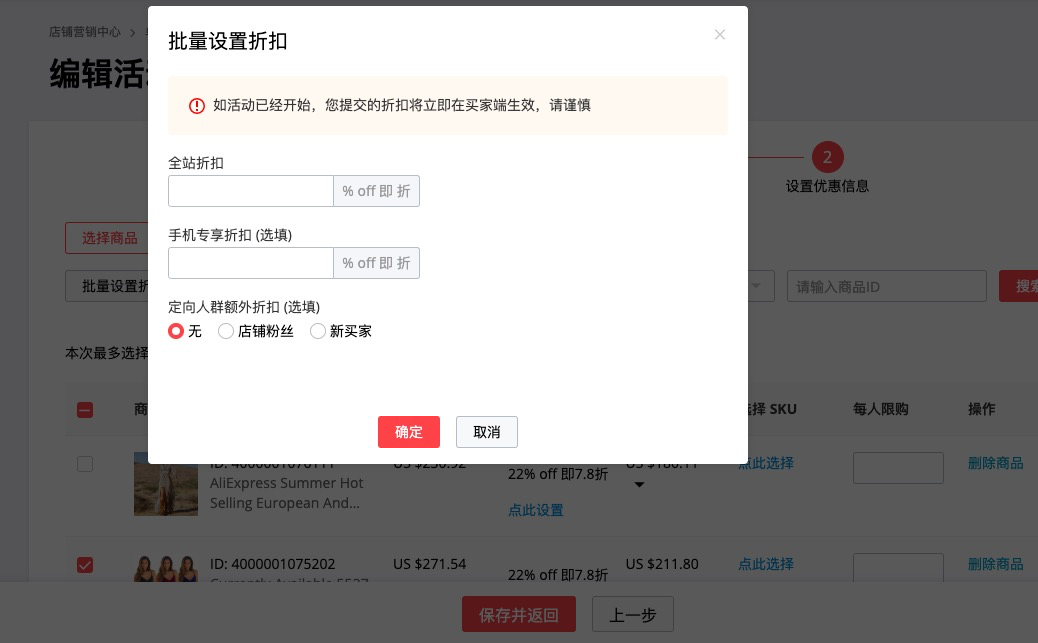Open the dropdown arrow beside product ID field

757,286
